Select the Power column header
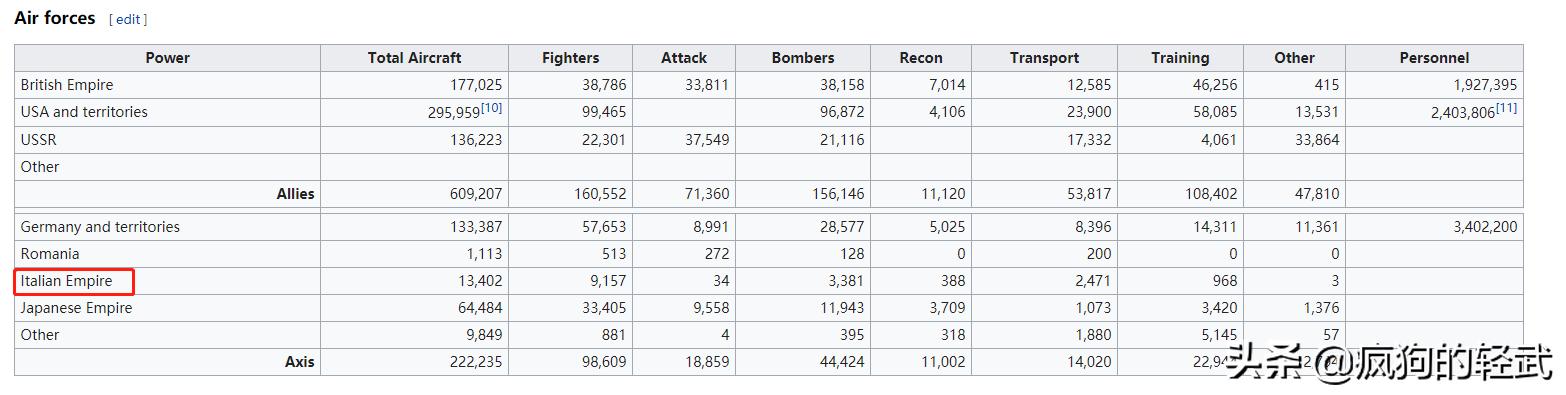The width and height of the screenshot is (1566, 395). [167, 58]
